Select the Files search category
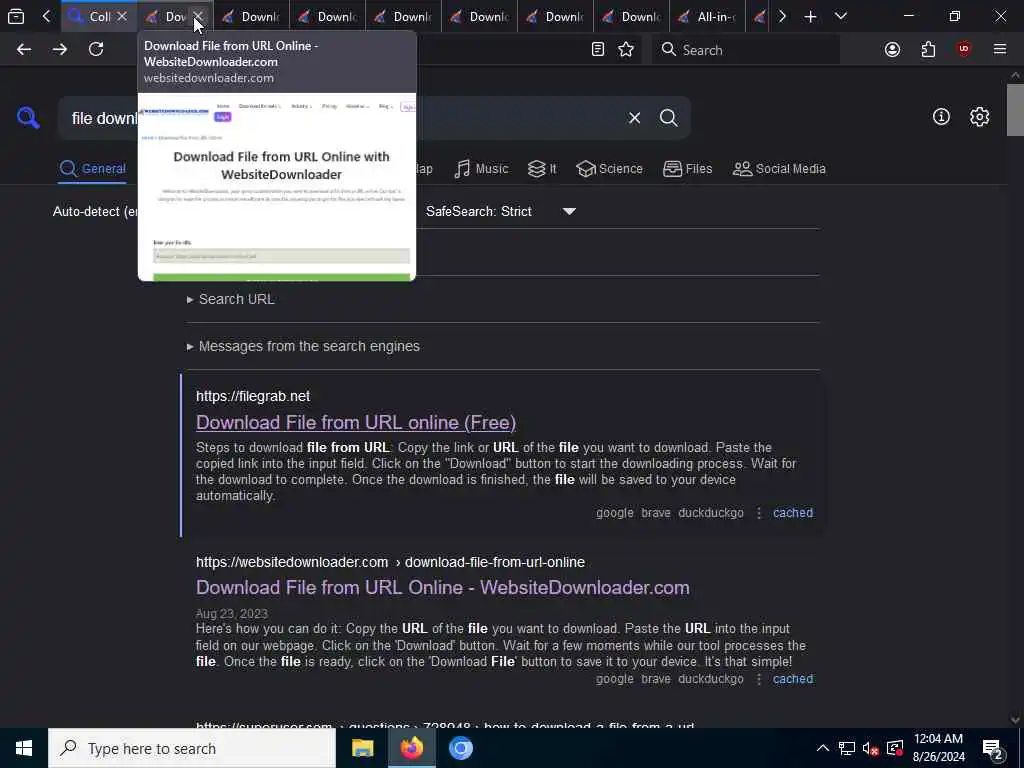Image resolution: width=1024 pixels, height=768 pixels. pos(687,168)
